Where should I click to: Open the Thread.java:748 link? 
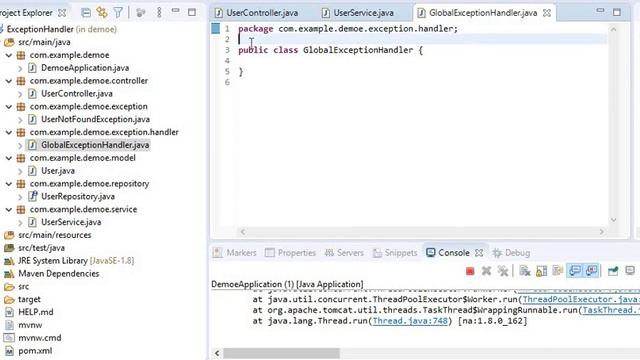pyautogui.click(x=410, y=321)
